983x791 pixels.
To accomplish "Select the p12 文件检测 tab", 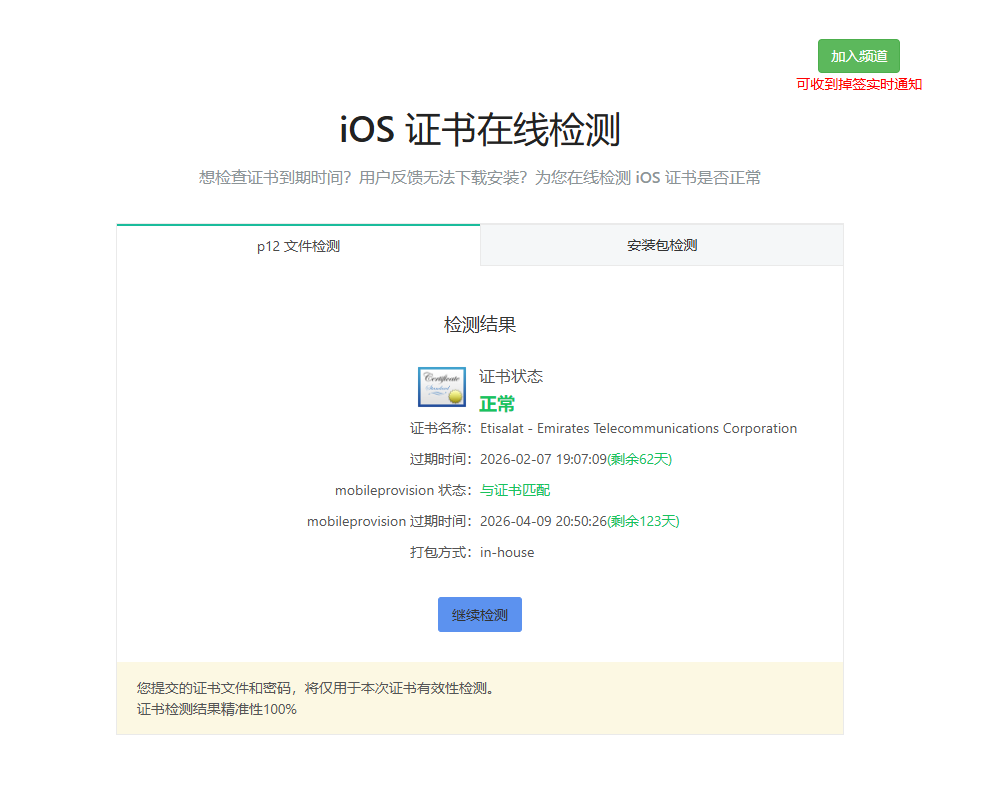I will (297, 245).
